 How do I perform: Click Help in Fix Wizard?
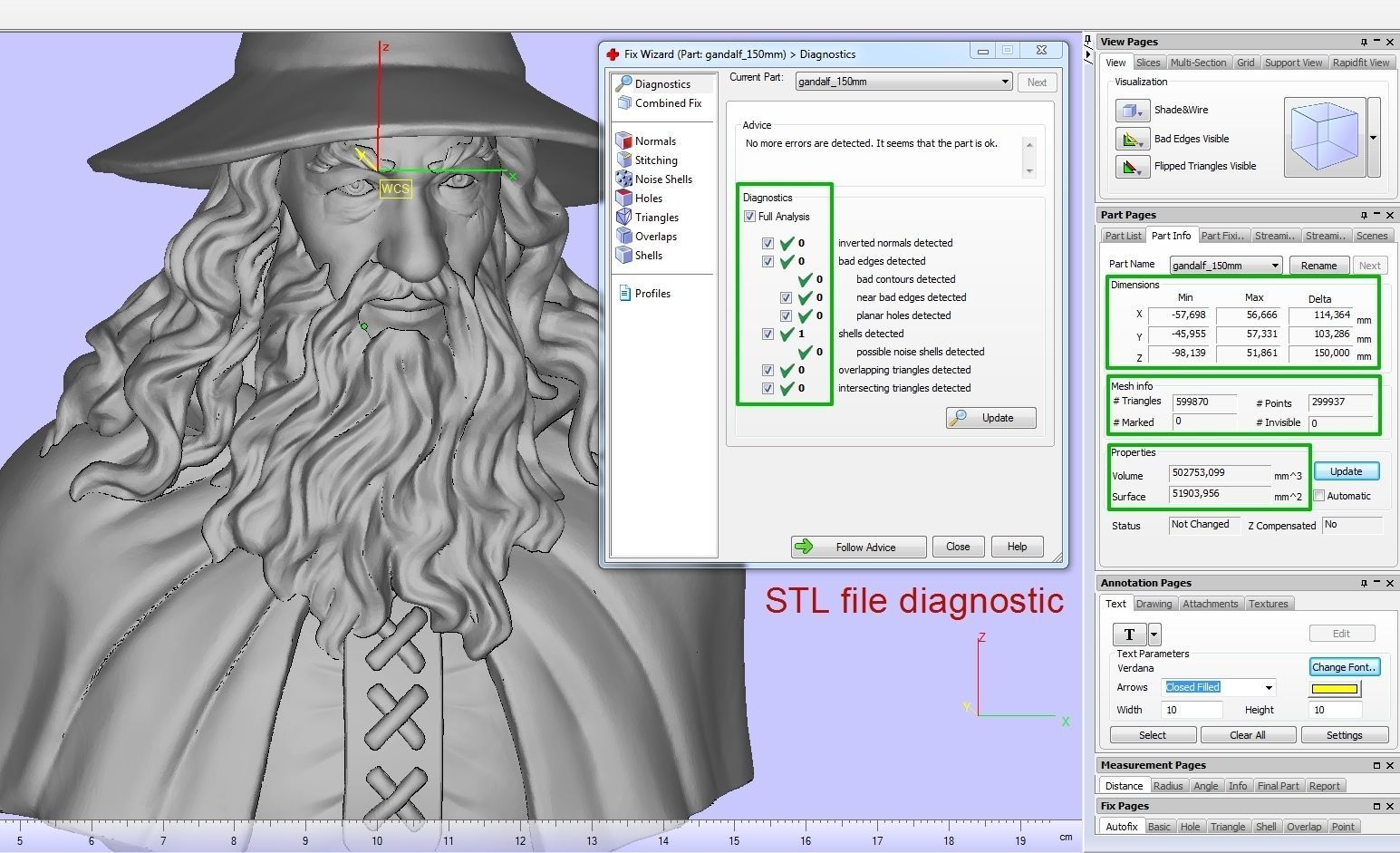pyautogui.click(x=1017, y=547)
